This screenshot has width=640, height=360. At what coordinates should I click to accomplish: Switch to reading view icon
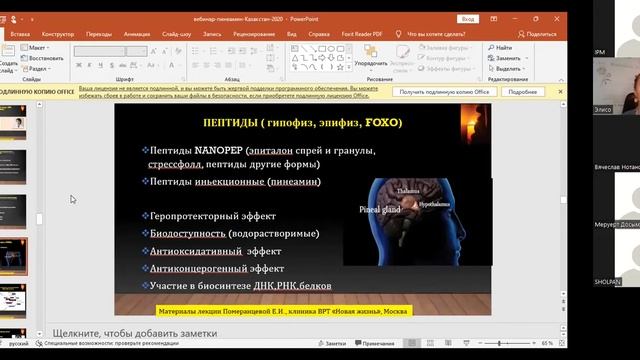448,343
